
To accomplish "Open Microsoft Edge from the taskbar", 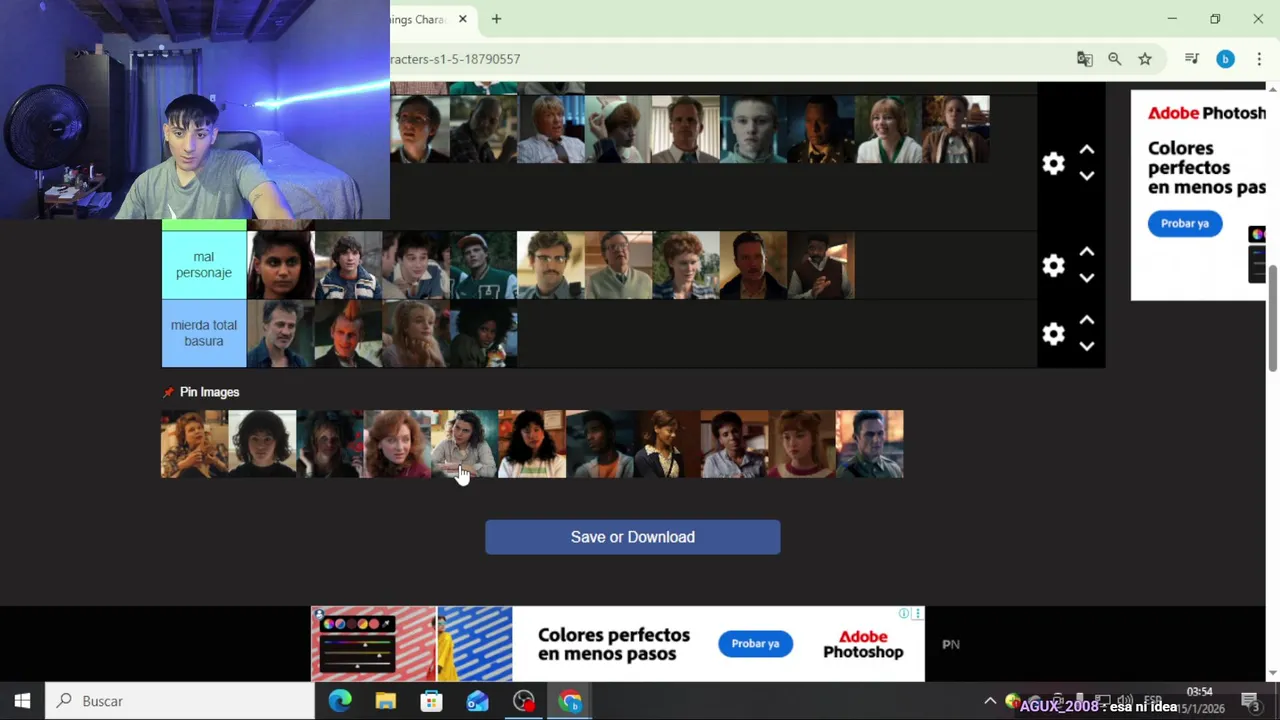I will point(340,701).
